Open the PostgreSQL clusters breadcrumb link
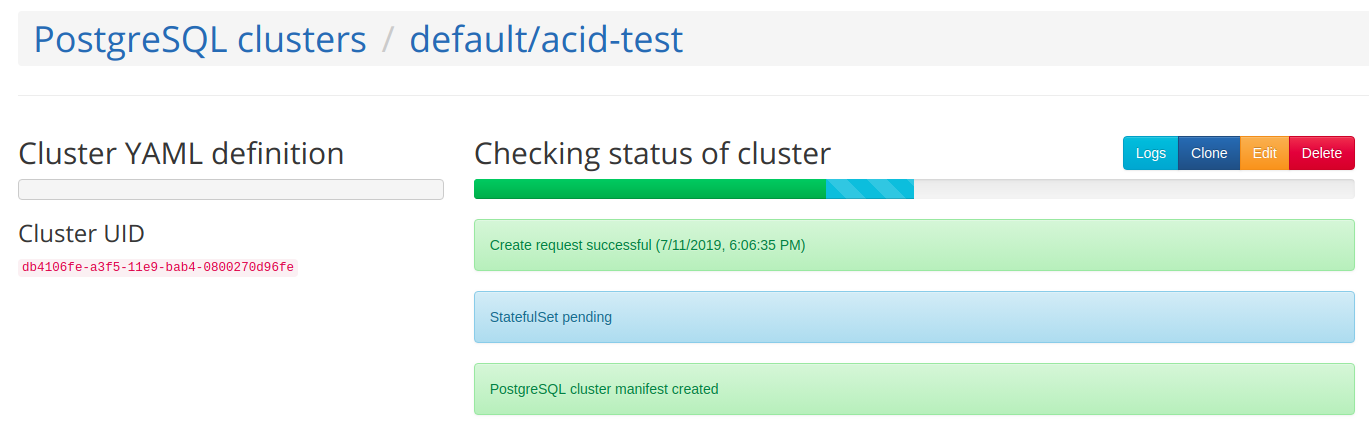The height and width of the screenshot is (442, 1369). click(x=200, y=39)
